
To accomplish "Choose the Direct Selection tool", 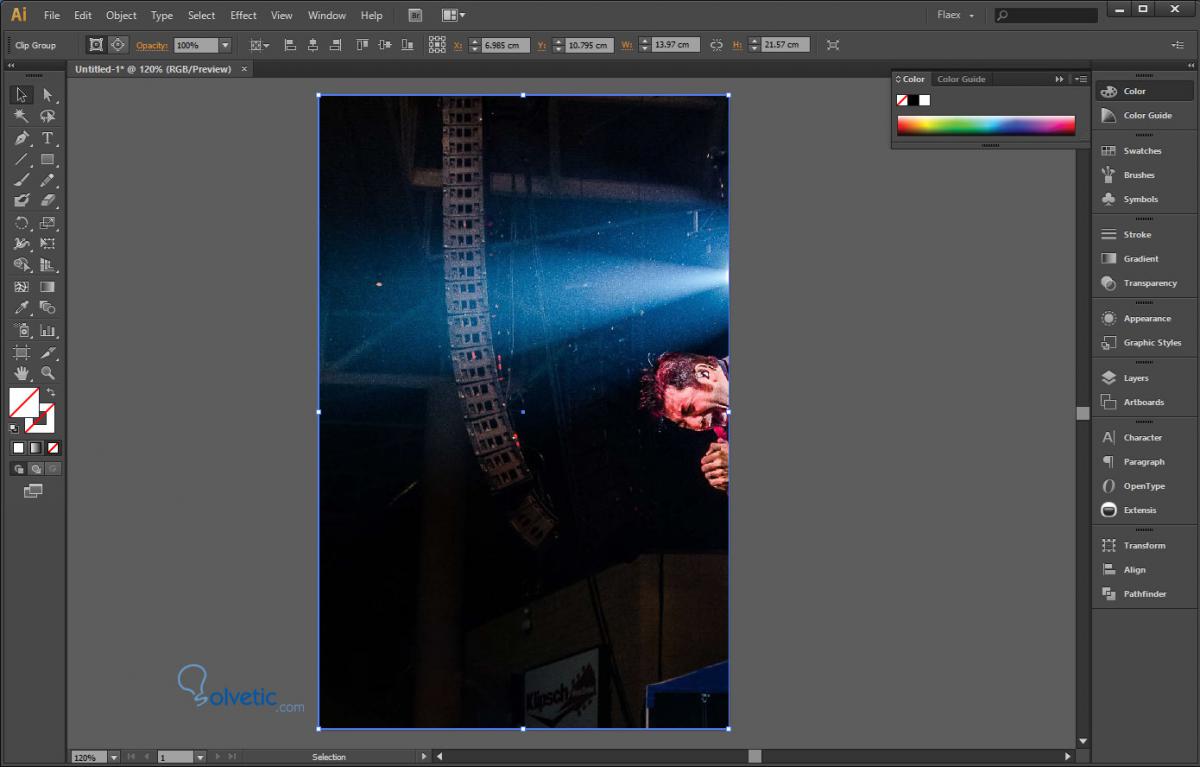I will pos(47,95).
